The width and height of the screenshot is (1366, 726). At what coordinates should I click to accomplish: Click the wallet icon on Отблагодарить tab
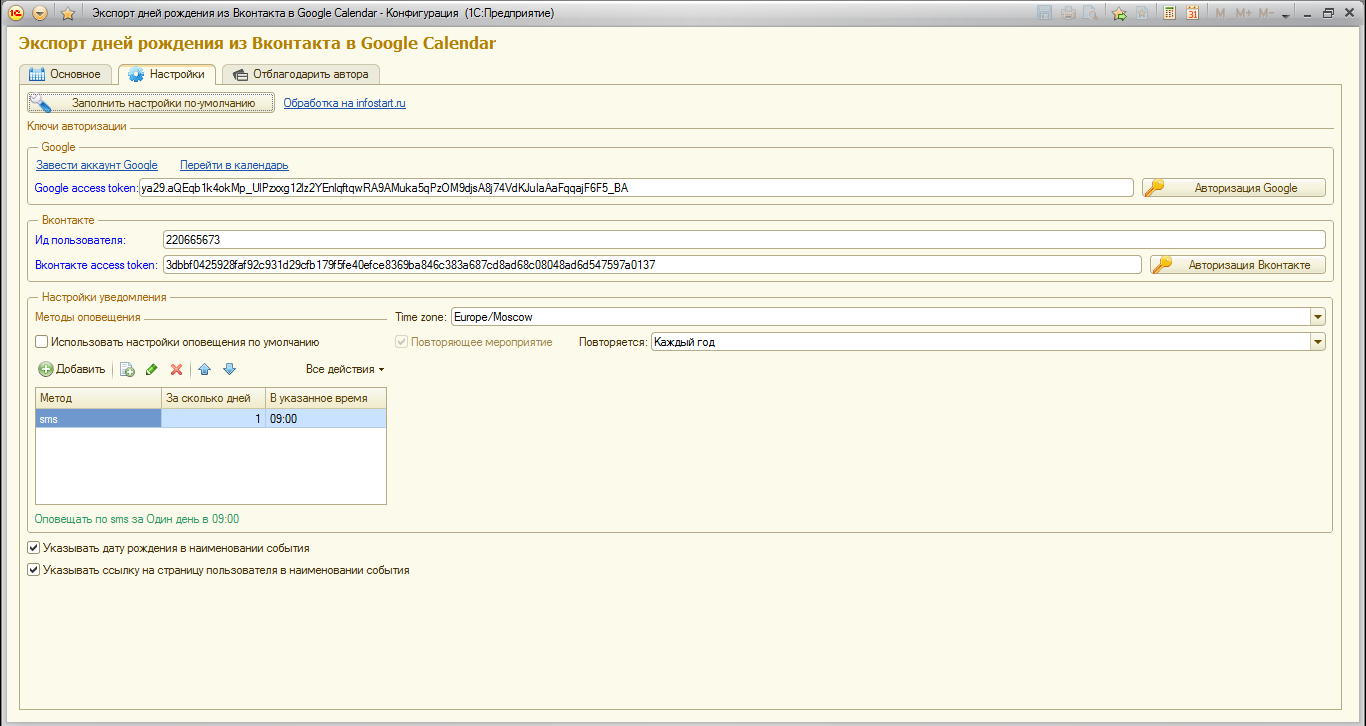coord(240,74)
